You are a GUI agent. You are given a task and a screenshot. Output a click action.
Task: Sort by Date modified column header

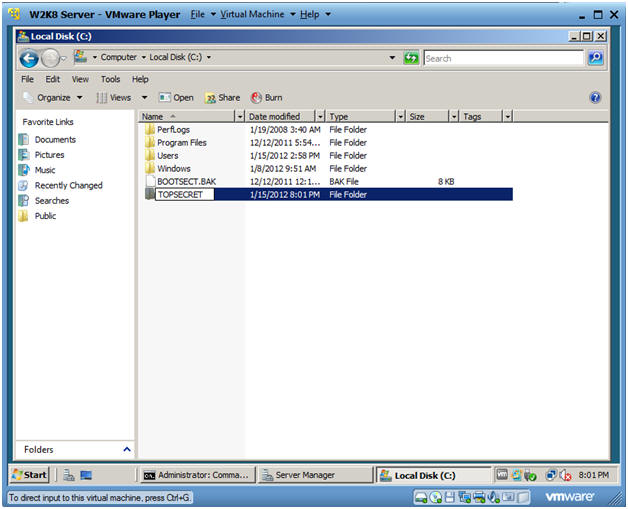[281, 117]
